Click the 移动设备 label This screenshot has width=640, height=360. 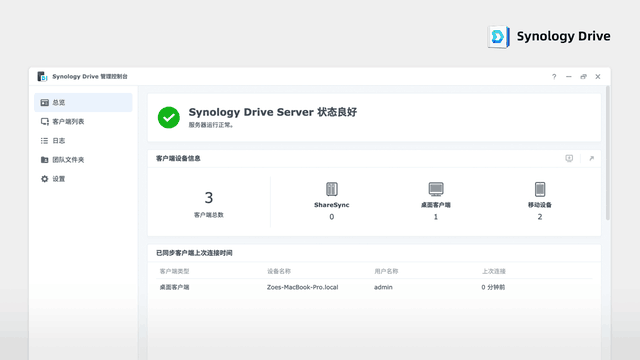(x=540, y=205)
